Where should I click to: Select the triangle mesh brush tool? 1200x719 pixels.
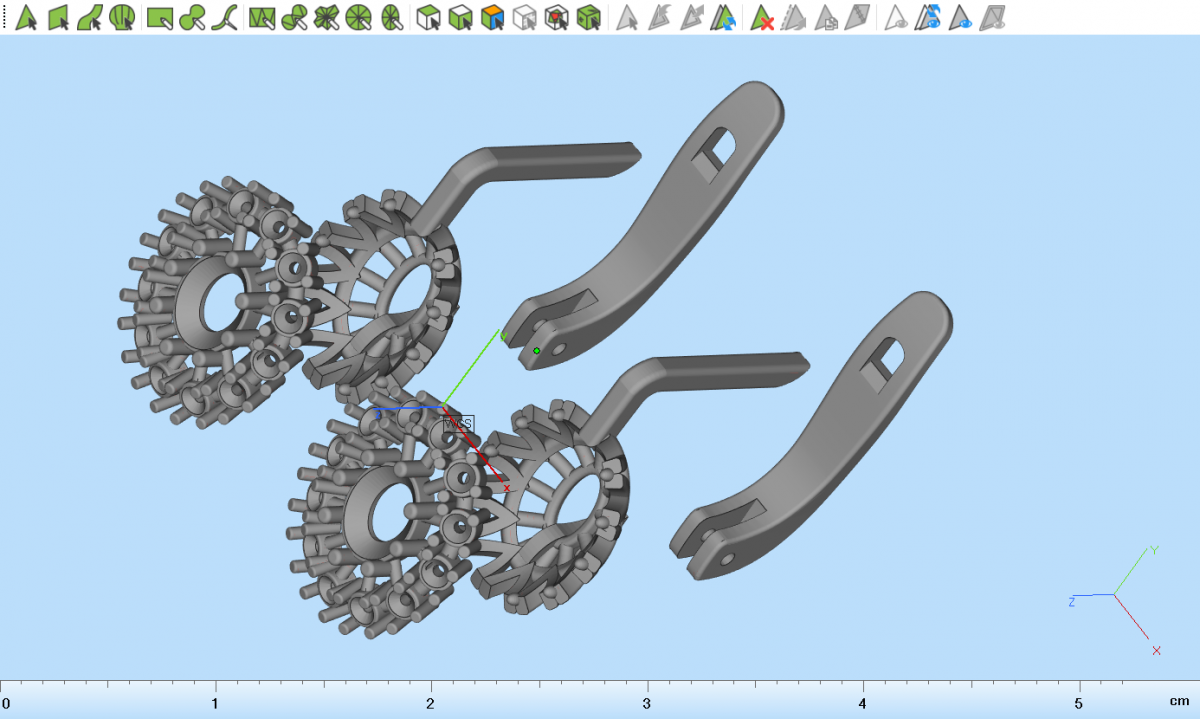[262, 17]
